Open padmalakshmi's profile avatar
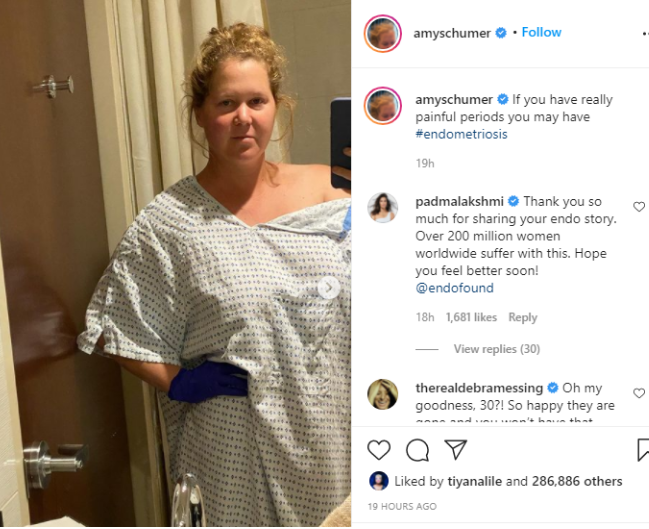This screenshot has height=529, width=649. pos(382,207)
